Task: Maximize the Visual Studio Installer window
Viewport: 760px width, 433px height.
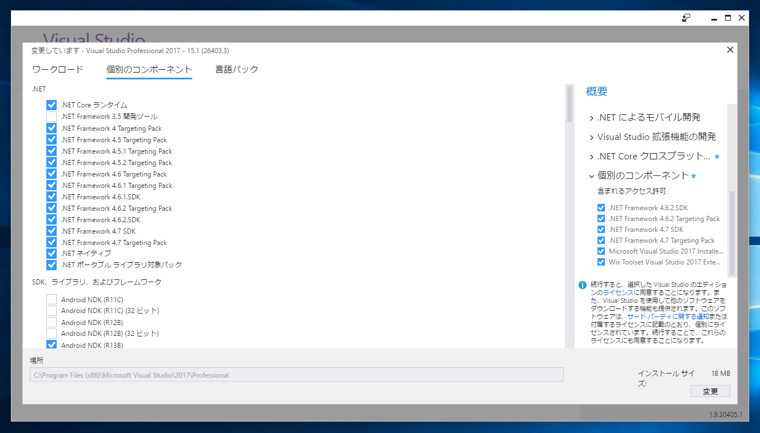Action: [728, 18]
